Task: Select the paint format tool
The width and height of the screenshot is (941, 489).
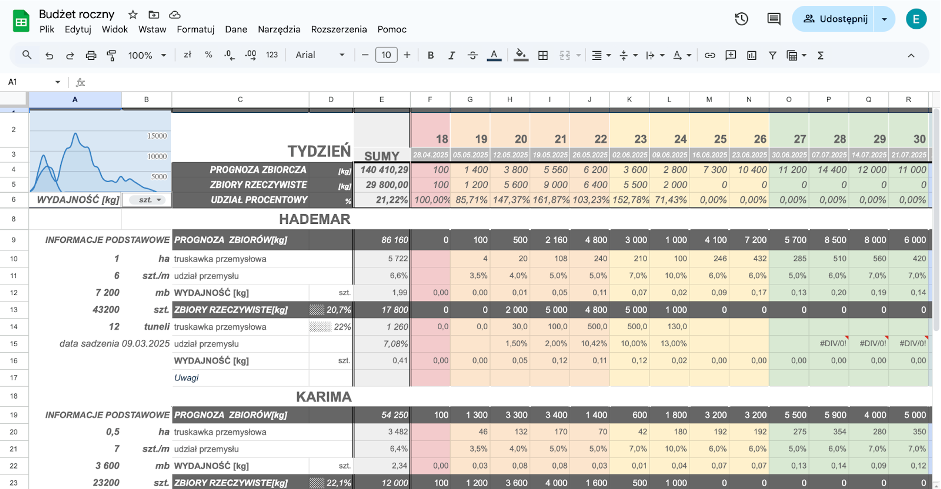Action: (x=112, y=55)
